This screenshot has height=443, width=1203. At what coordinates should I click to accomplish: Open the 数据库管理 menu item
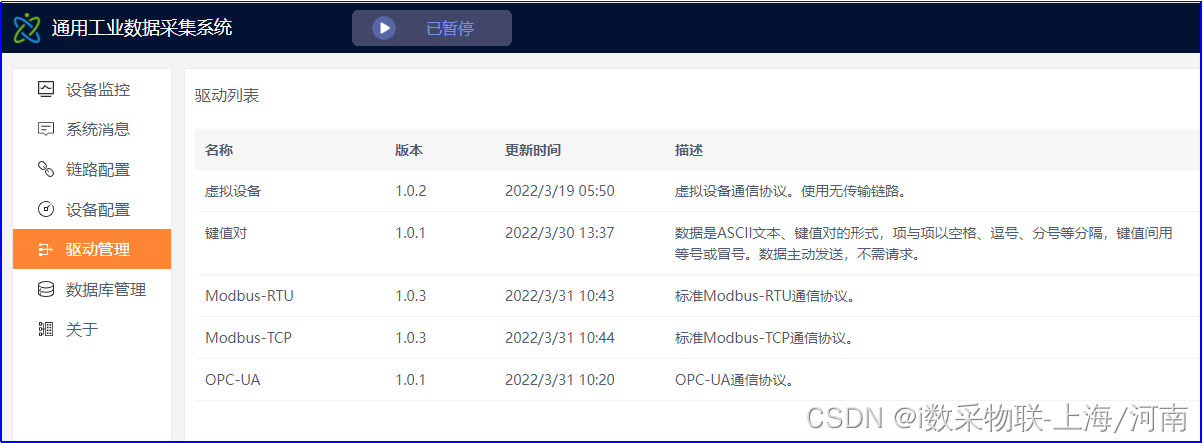point(92,289)
